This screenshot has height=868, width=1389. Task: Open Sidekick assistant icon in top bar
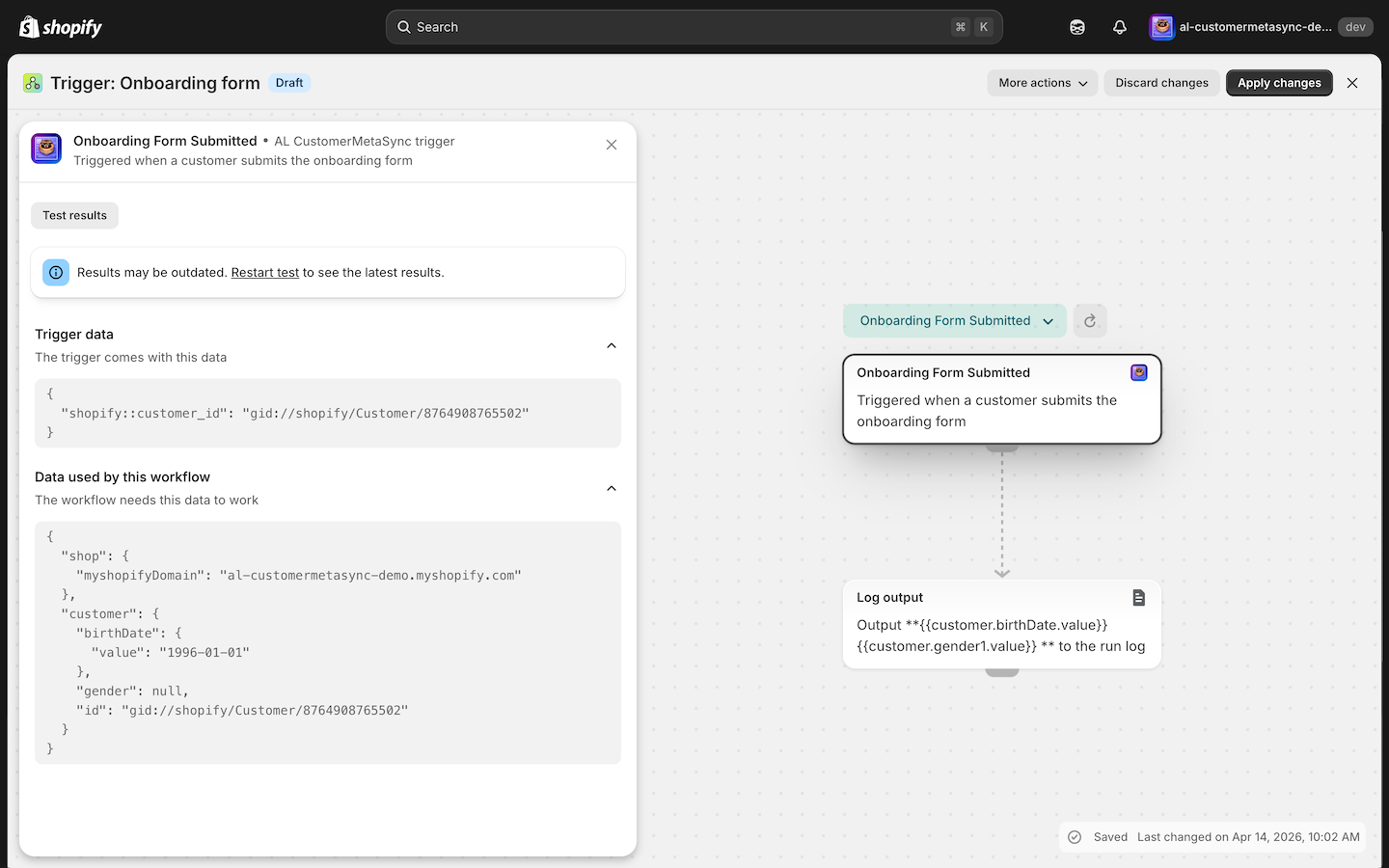tap(1077, 27)
